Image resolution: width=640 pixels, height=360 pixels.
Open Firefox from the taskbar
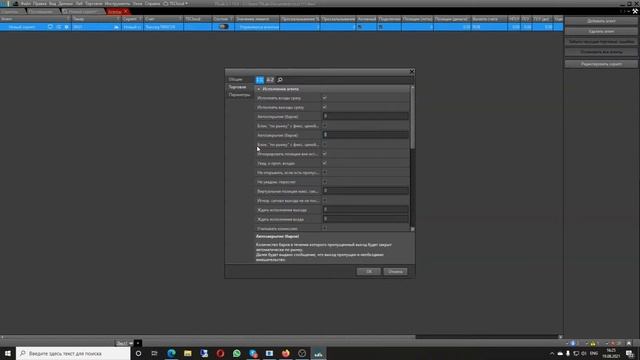click(x=286, y=353)
